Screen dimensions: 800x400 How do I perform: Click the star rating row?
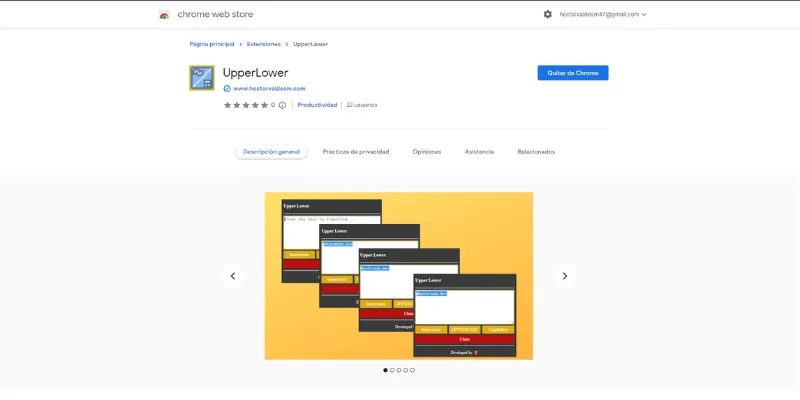(245, 105)
